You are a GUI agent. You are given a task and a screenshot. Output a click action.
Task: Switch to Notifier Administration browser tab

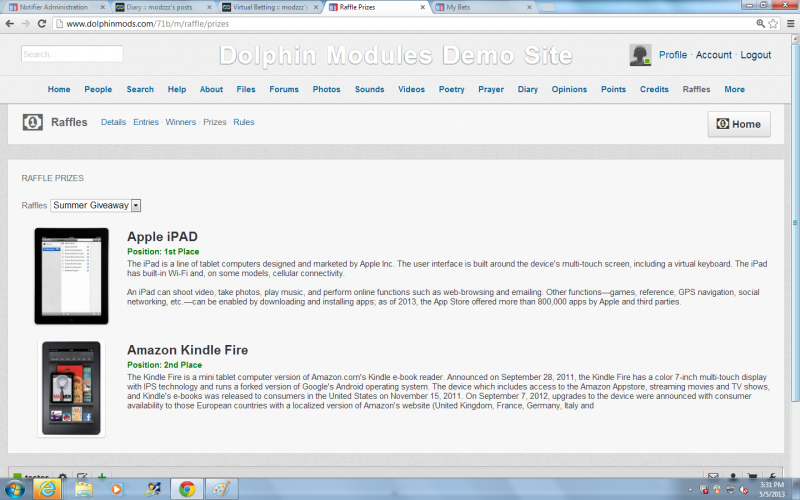point(54,7)
